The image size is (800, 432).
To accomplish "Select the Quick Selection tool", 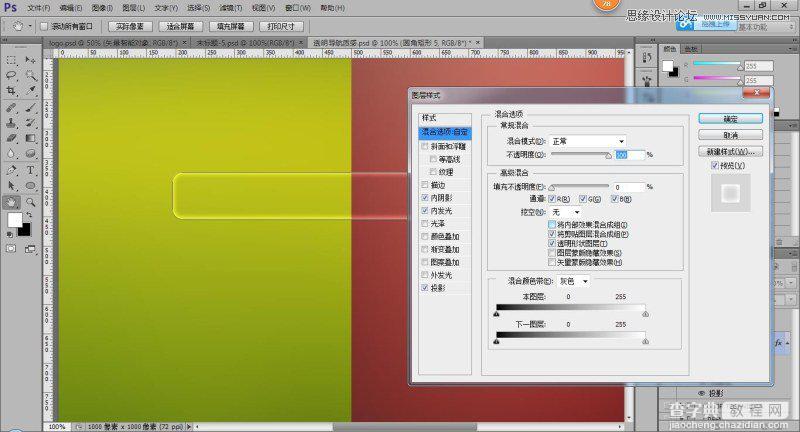I will (x=31, y=75).
